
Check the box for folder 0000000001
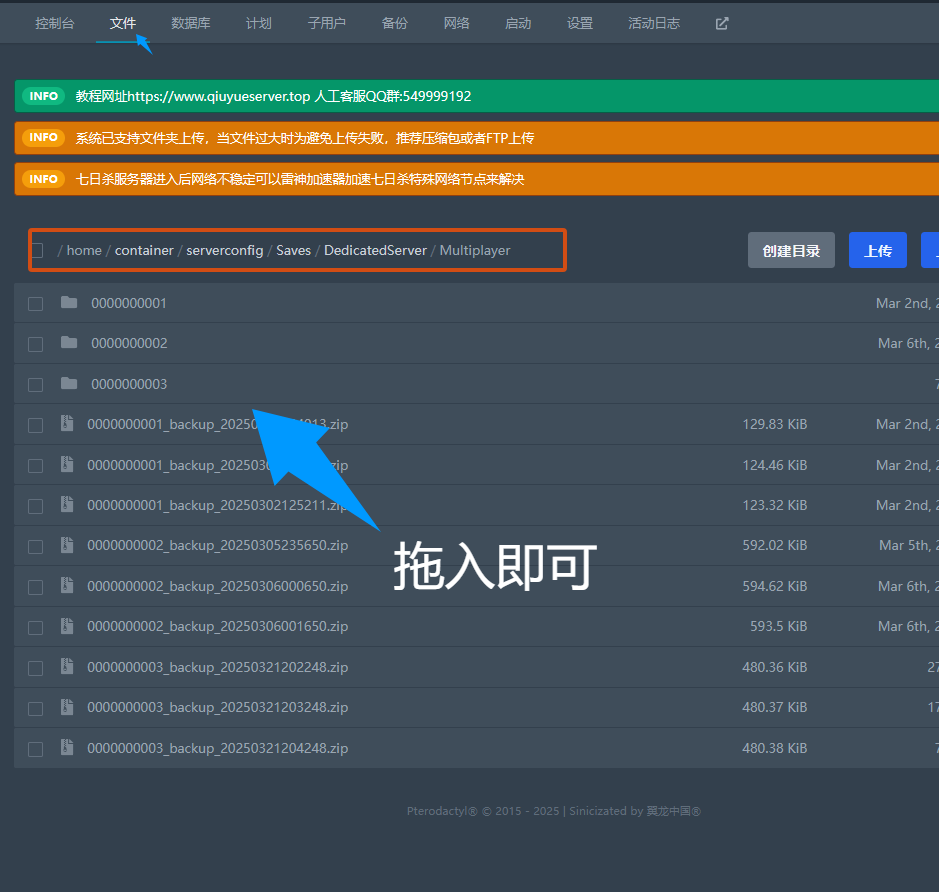(36, 304)
